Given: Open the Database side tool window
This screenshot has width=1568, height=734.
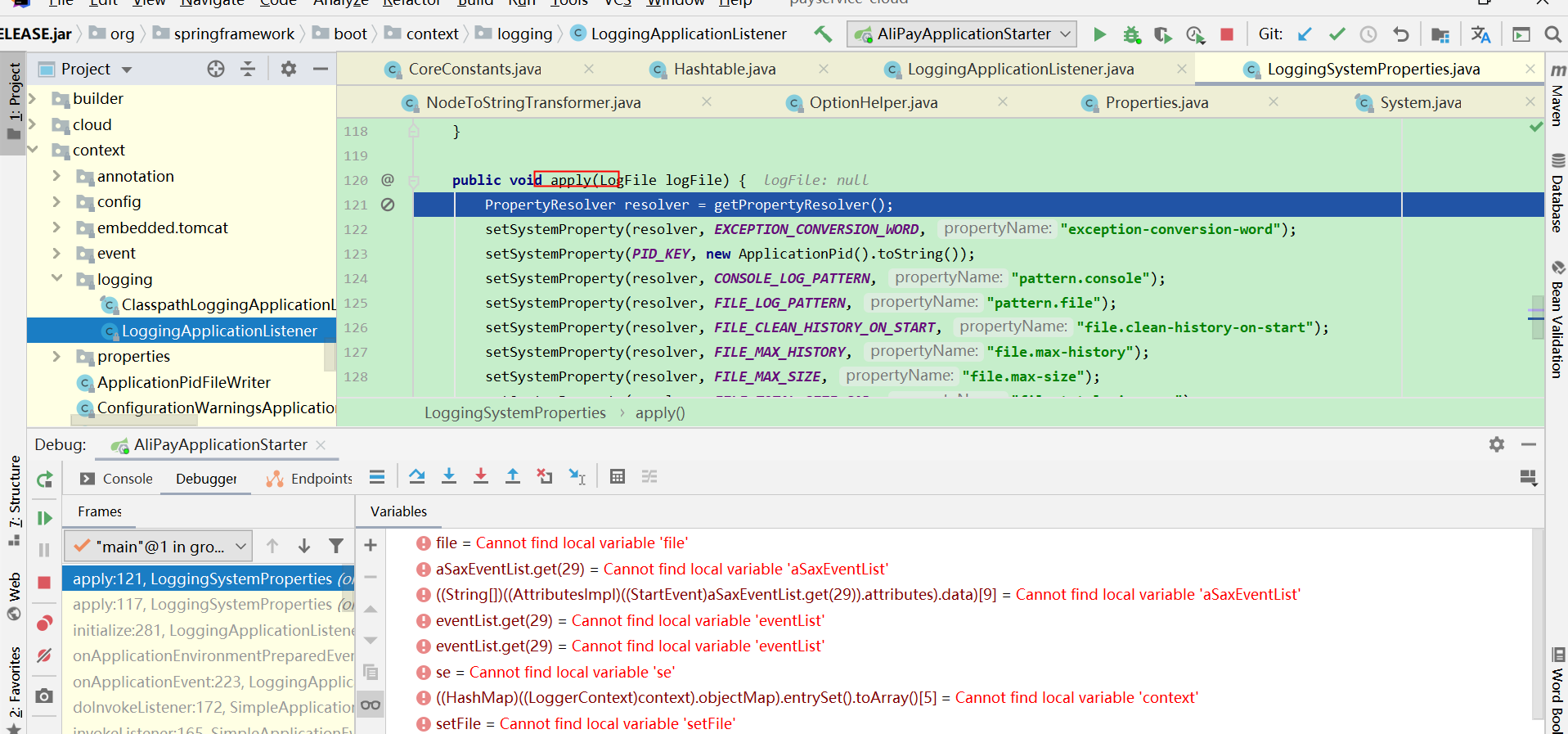Looking at the screenshot, I should [x=1557, y=195].
